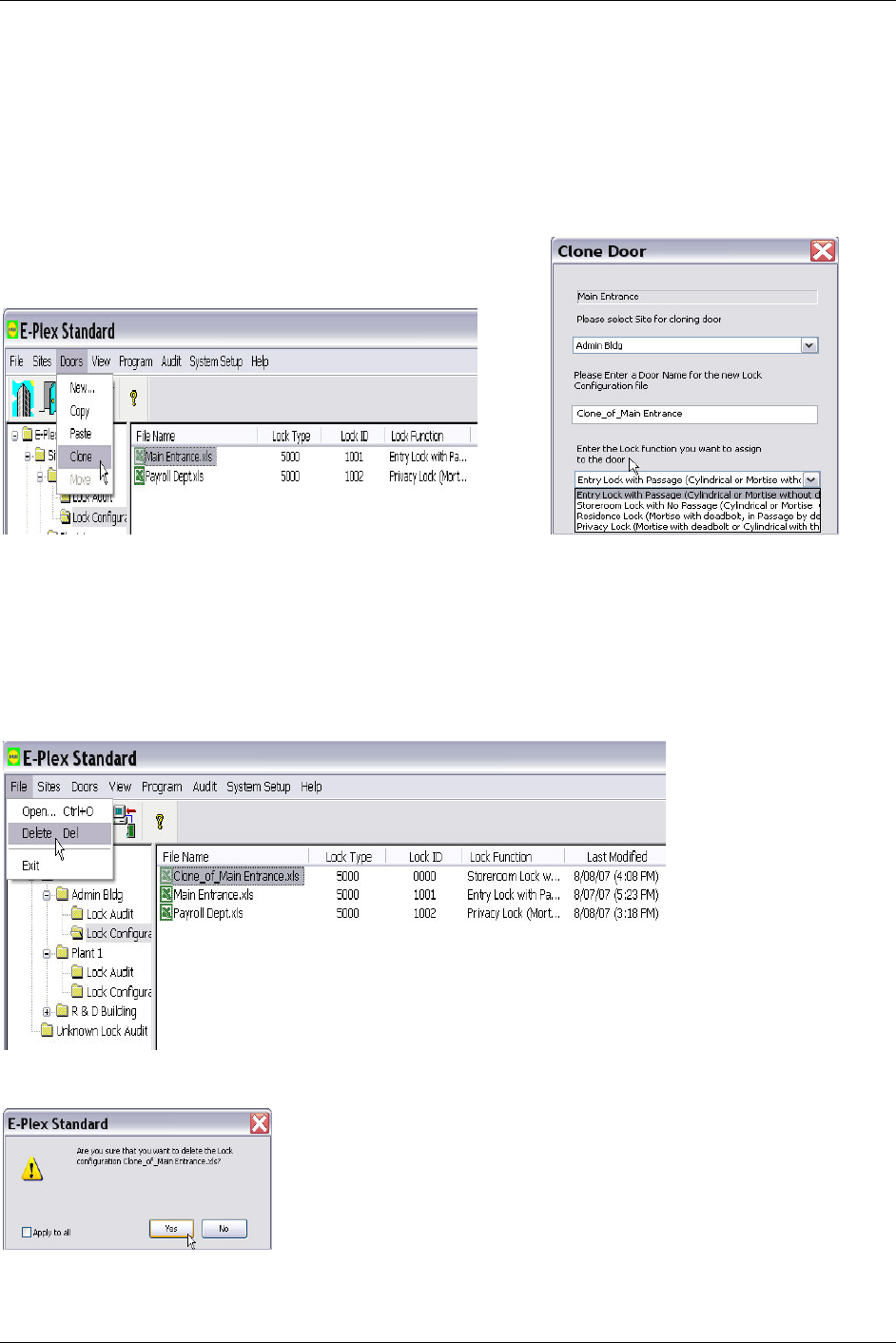Select Lock Configura under Plant 1 tree
This screenshot has height=1343, width=896.
(x=119, y=992)
